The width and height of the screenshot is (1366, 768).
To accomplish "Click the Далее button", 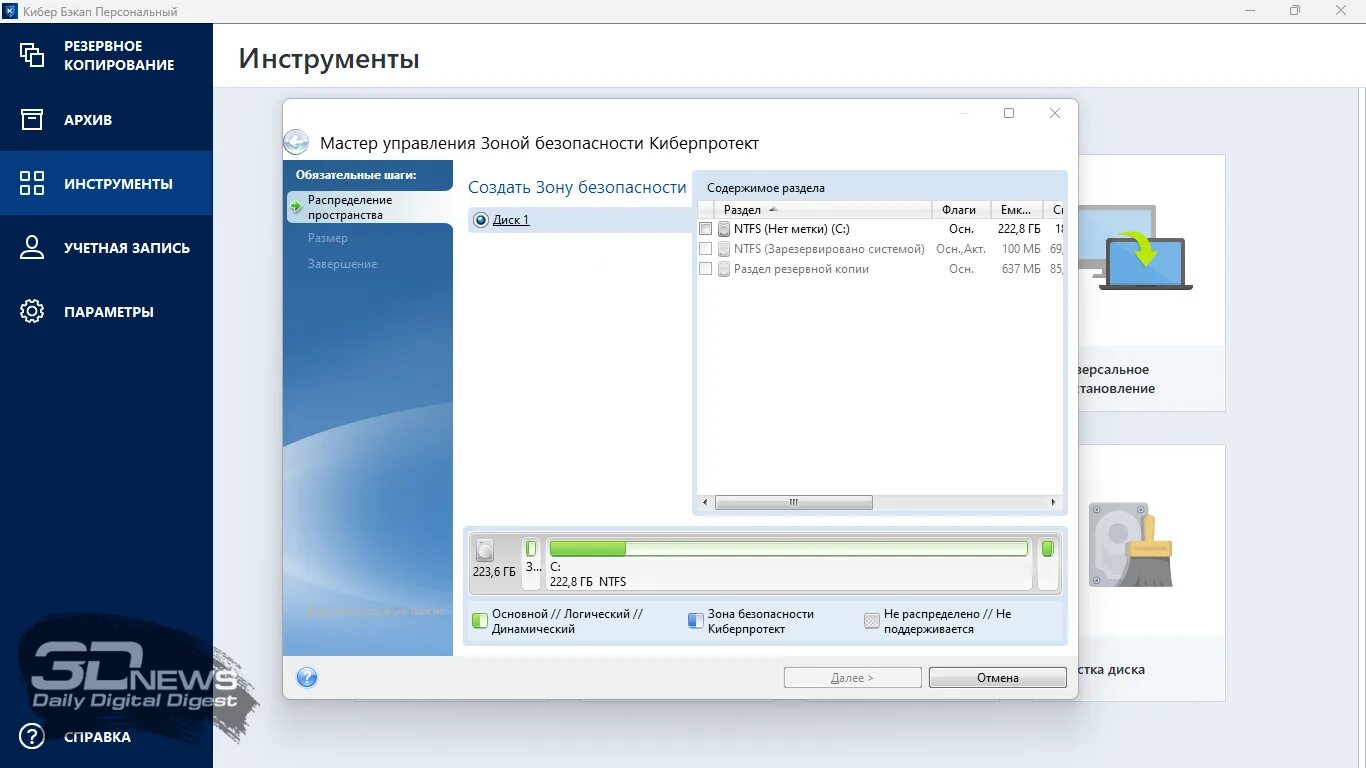I will [853, 678].
